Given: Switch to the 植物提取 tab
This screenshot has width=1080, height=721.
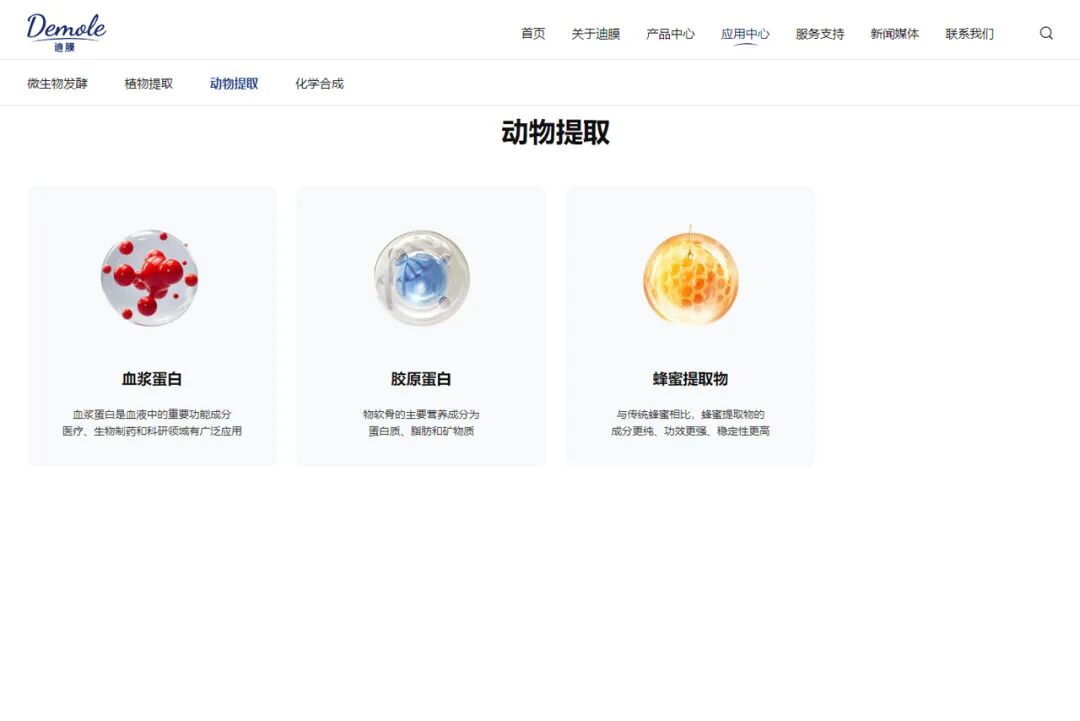Looking at the screenshot, I should pyautogui.click(x=148, y=84).
